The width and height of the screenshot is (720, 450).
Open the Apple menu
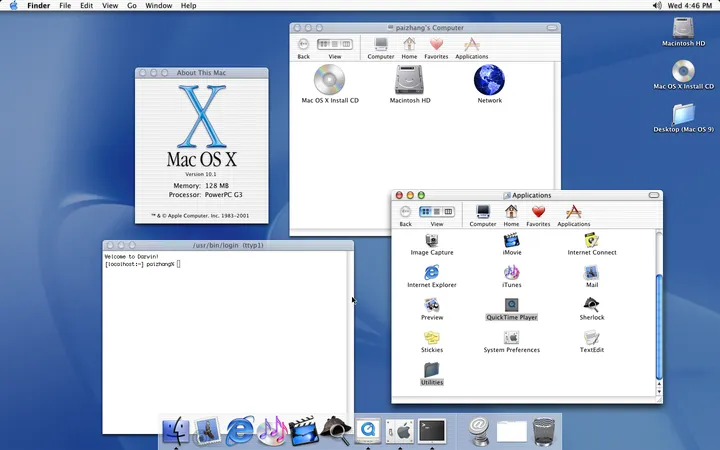[x=14, y=6]
